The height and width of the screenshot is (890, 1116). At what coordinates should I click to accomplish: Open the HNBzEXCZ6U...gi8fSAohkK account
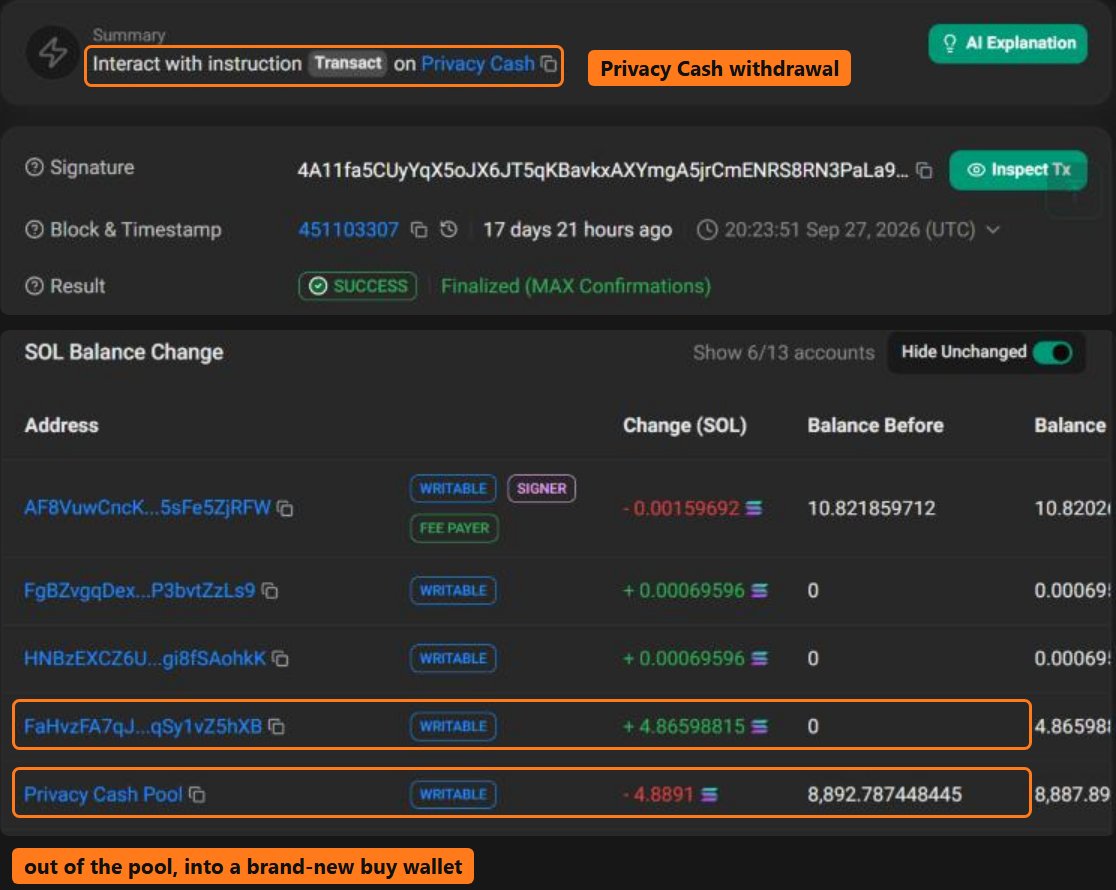[145, 658]
